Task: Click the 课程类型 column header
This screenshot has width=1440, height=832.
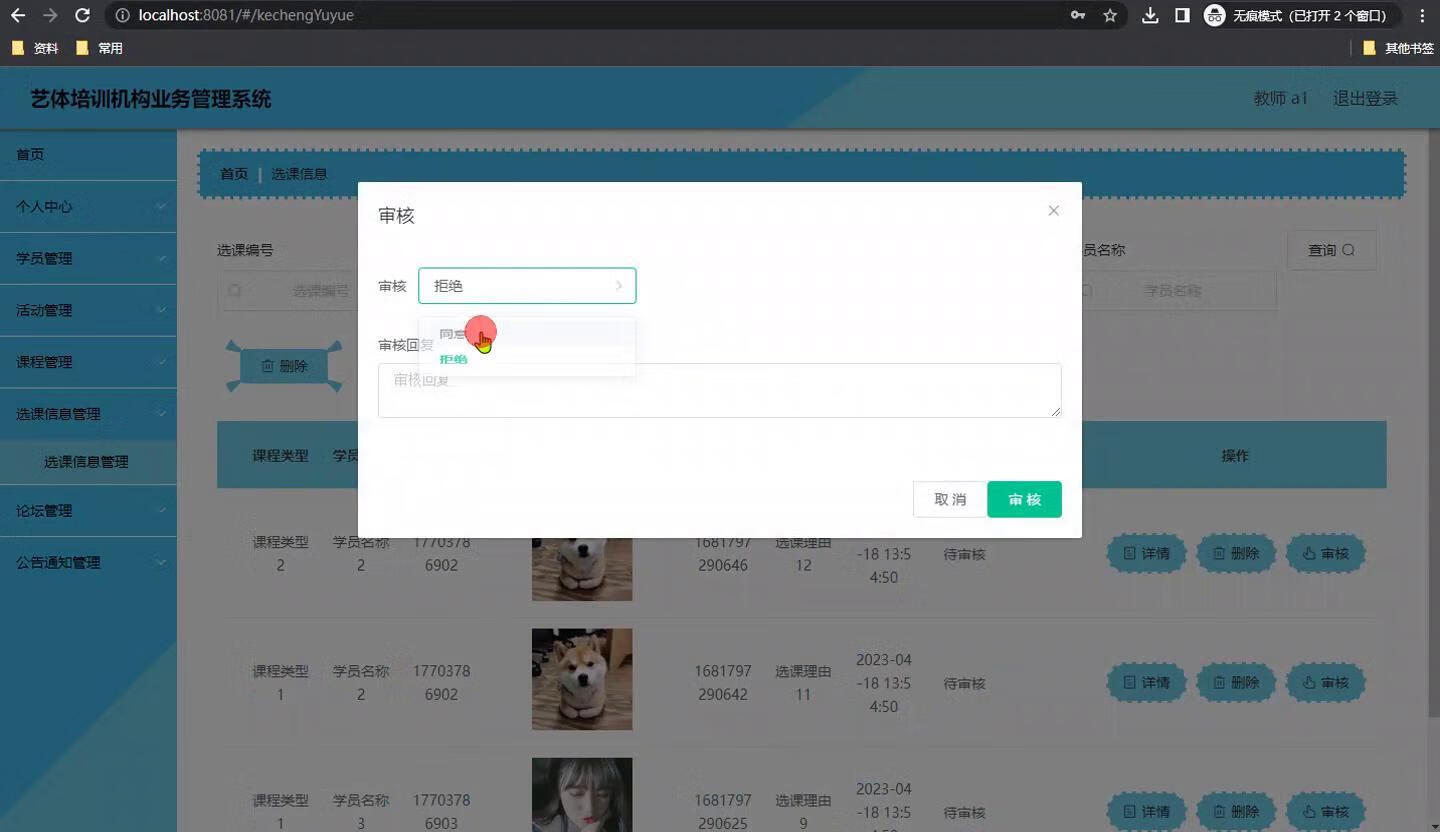Action: point(280,456)
